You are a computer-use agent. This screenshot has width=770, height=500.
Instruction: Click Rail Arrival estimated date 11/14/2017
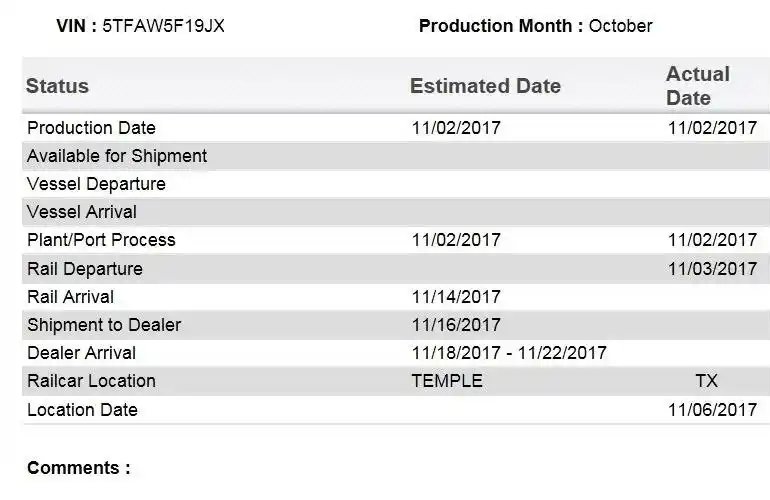(456, 297)
